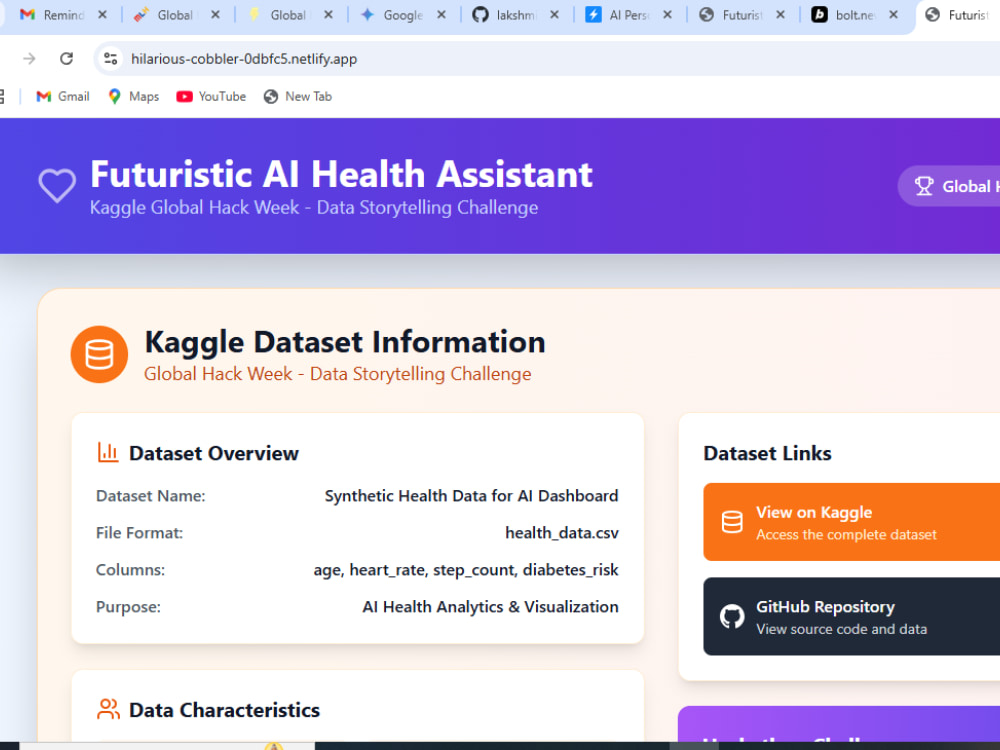Click the columns list age, heart_rate, step_count, diabetes_risk

point(466,570)
